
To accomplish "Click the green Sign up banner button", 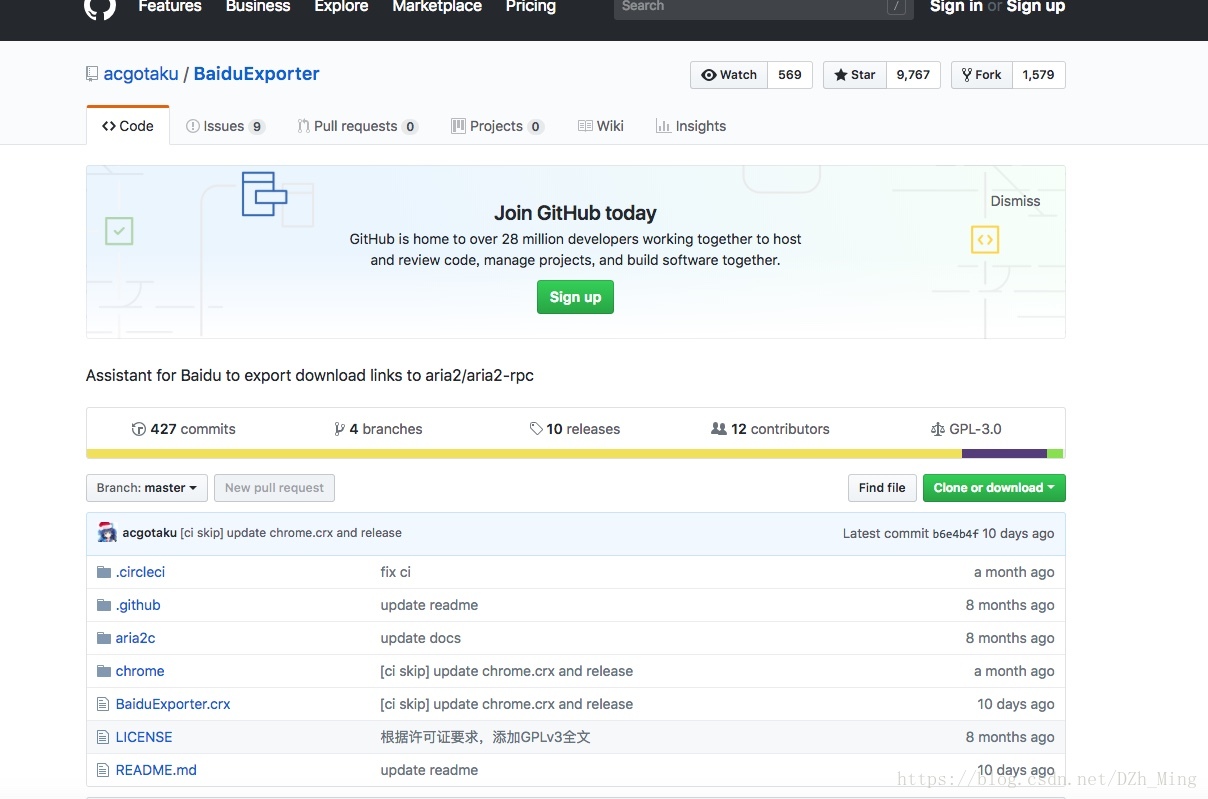I will [x=575, y=297].
